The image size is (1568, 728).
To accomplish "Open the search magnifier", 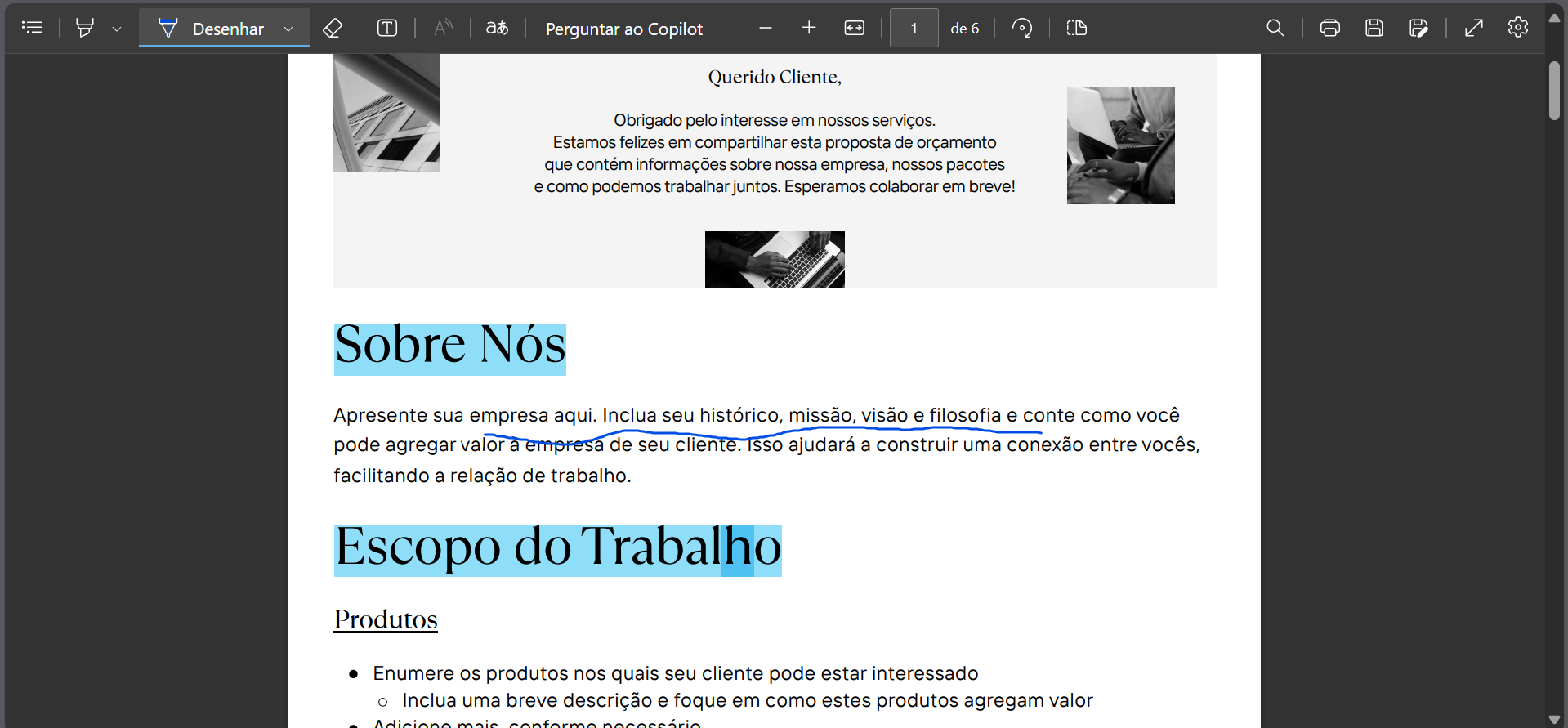I will tap(1275, 28).
